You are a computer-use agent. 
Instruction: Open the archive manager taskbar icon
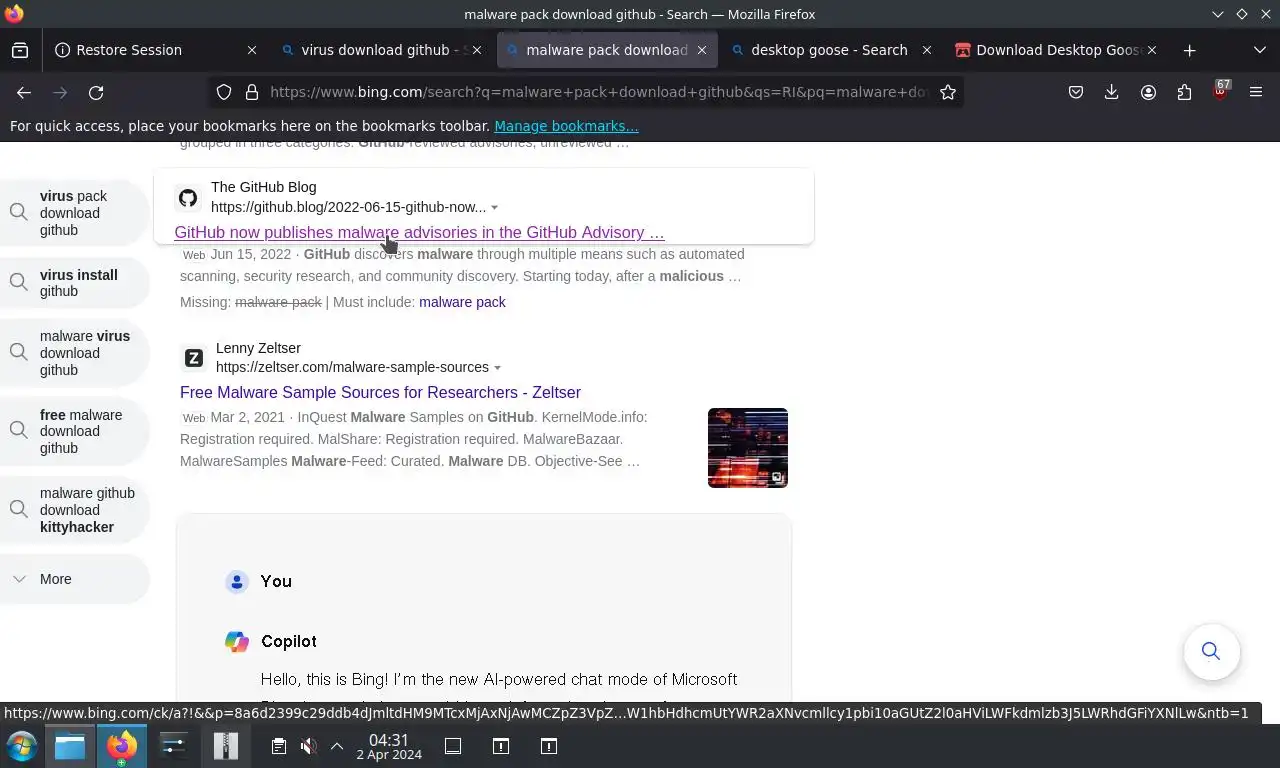tap(226, 746)
